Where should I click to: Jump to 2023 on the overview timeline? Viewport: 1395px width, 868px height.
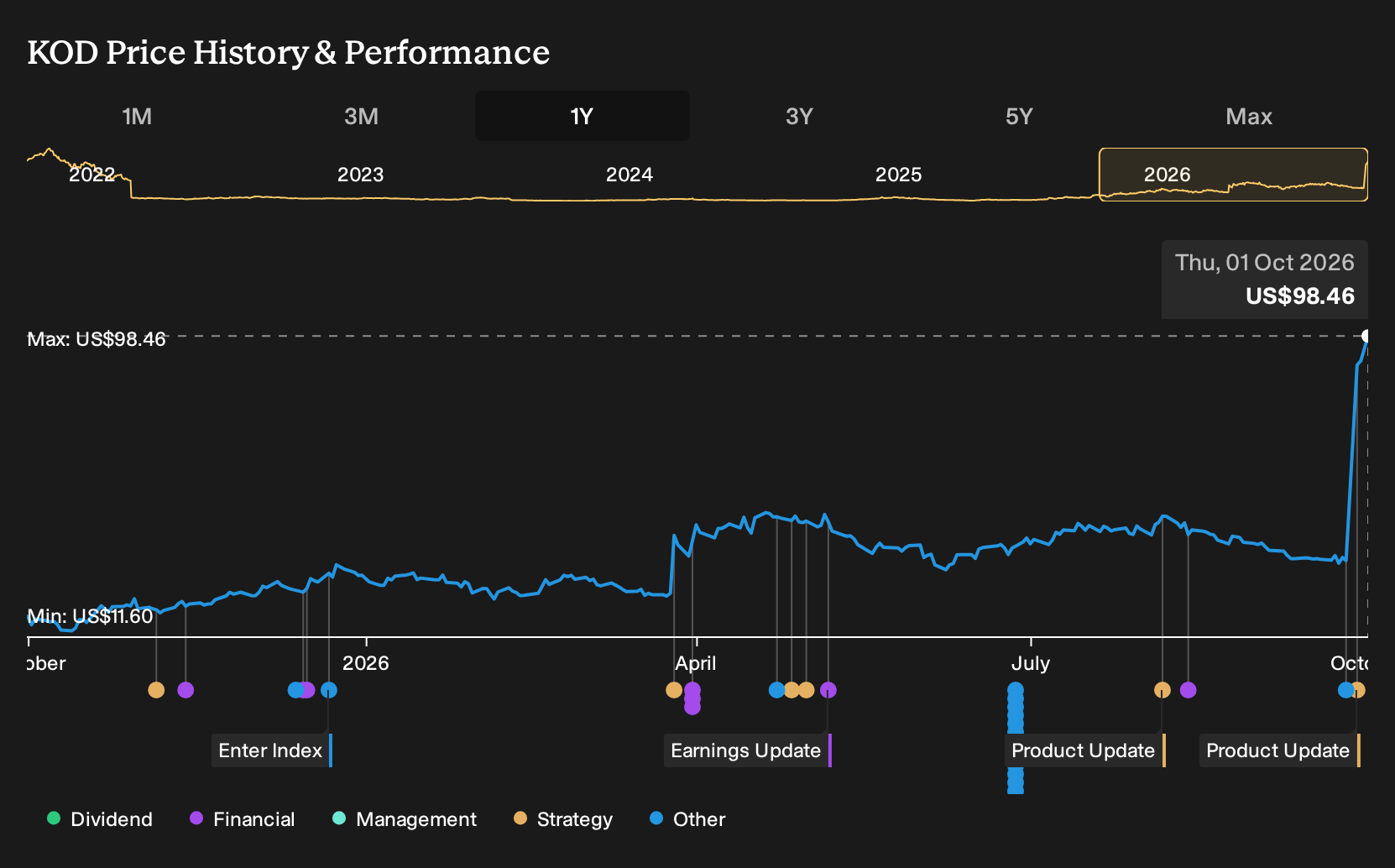click(360, 175)
